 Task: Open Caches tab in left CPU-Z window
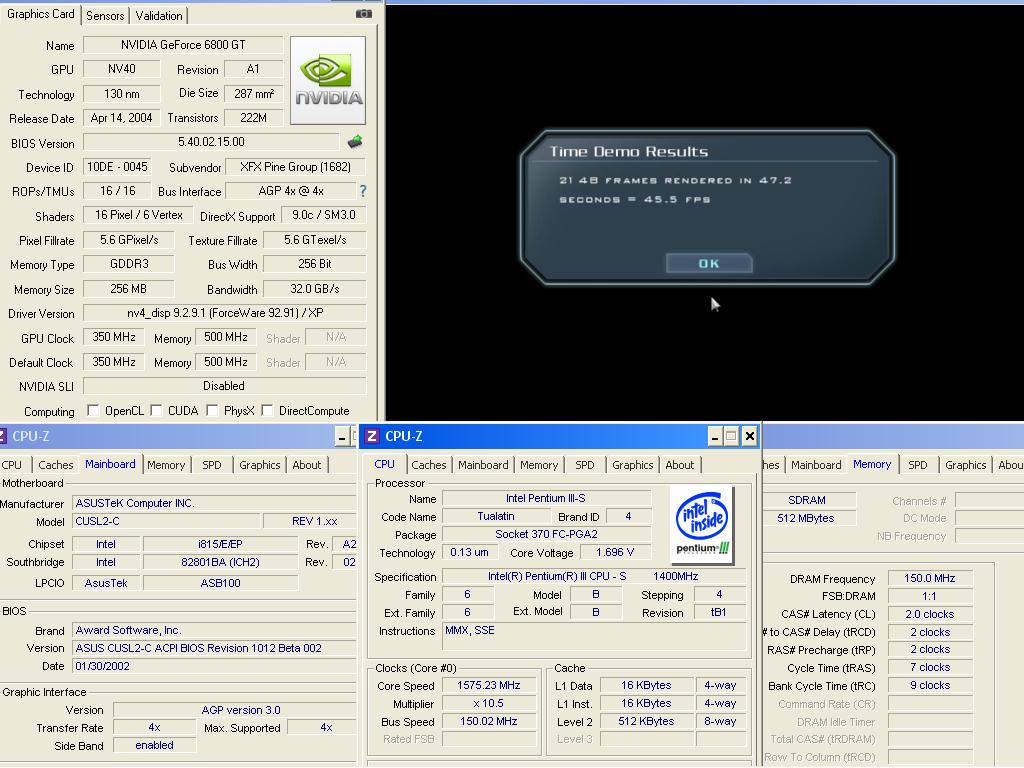(x=56, y=465)
